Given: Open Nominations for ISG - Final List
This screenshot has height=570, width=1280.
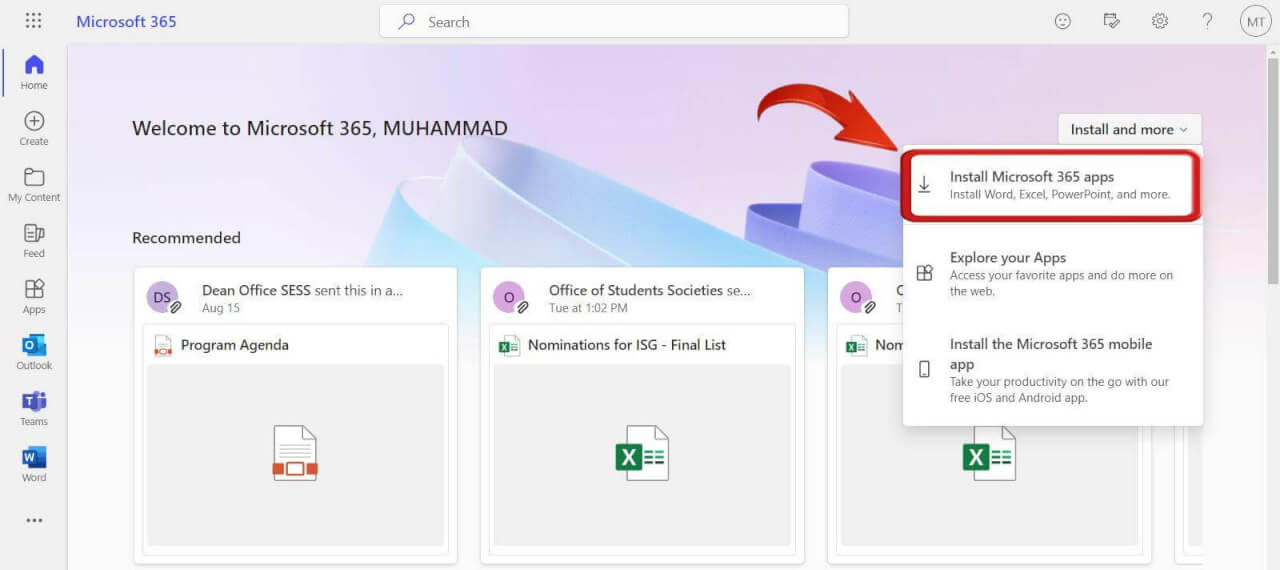Looking at the screenshot, I should 627,345.
